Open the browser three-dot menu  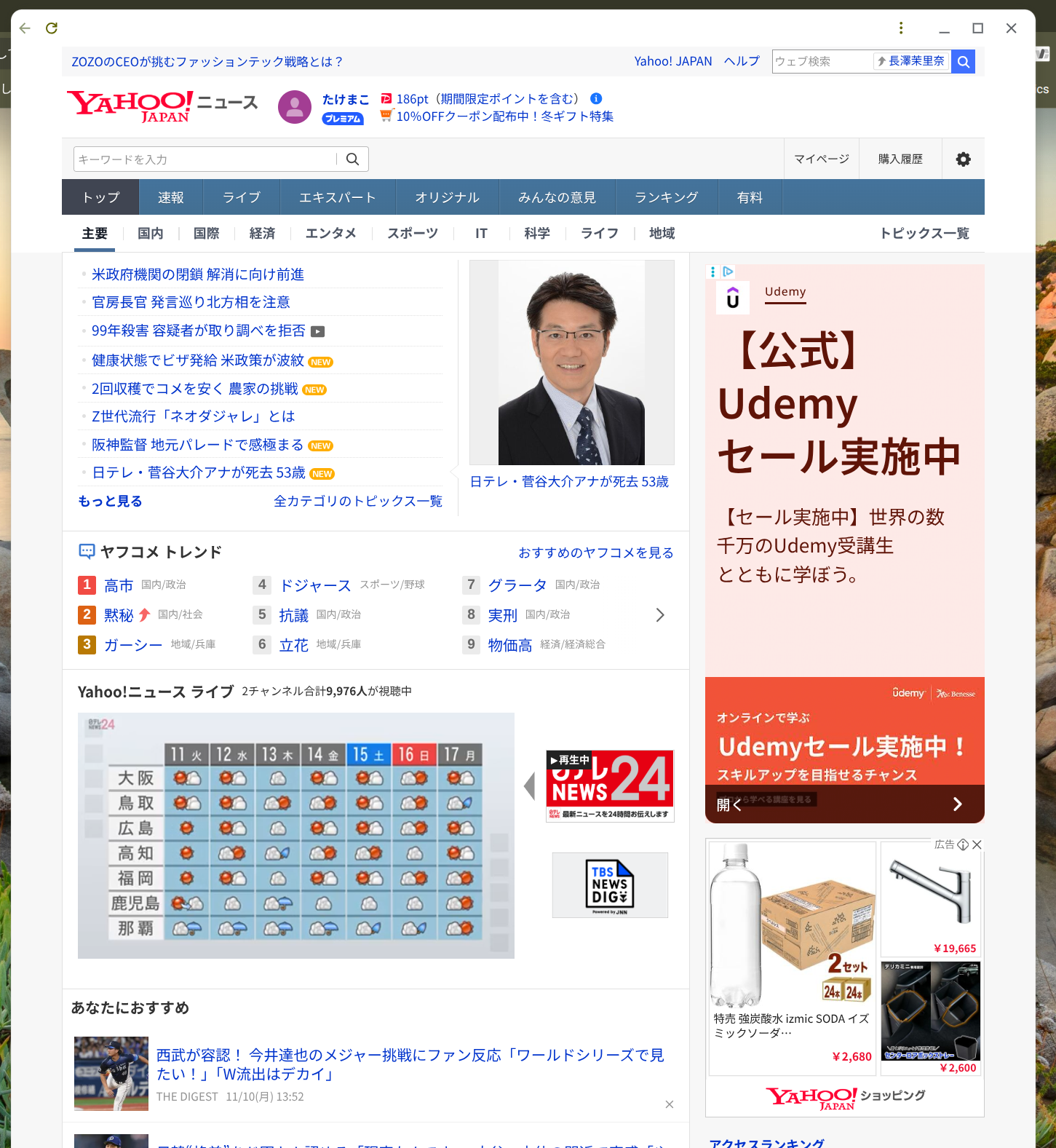click(x=901, y=28)
